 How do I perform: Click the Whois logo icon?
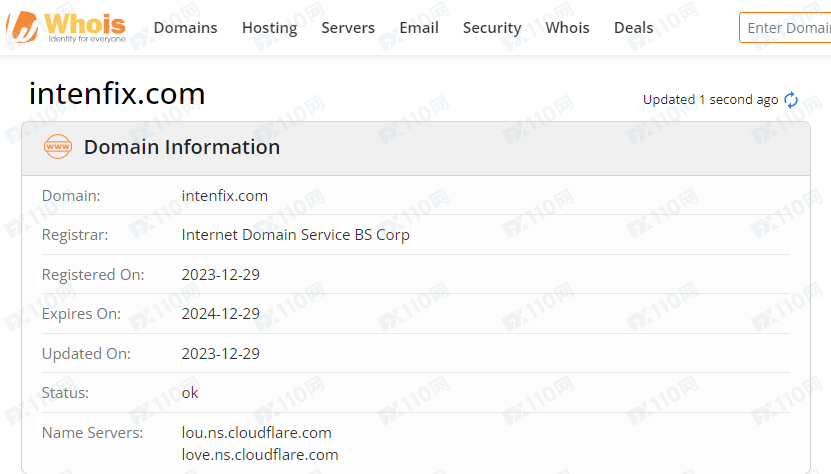pos(66,27)
